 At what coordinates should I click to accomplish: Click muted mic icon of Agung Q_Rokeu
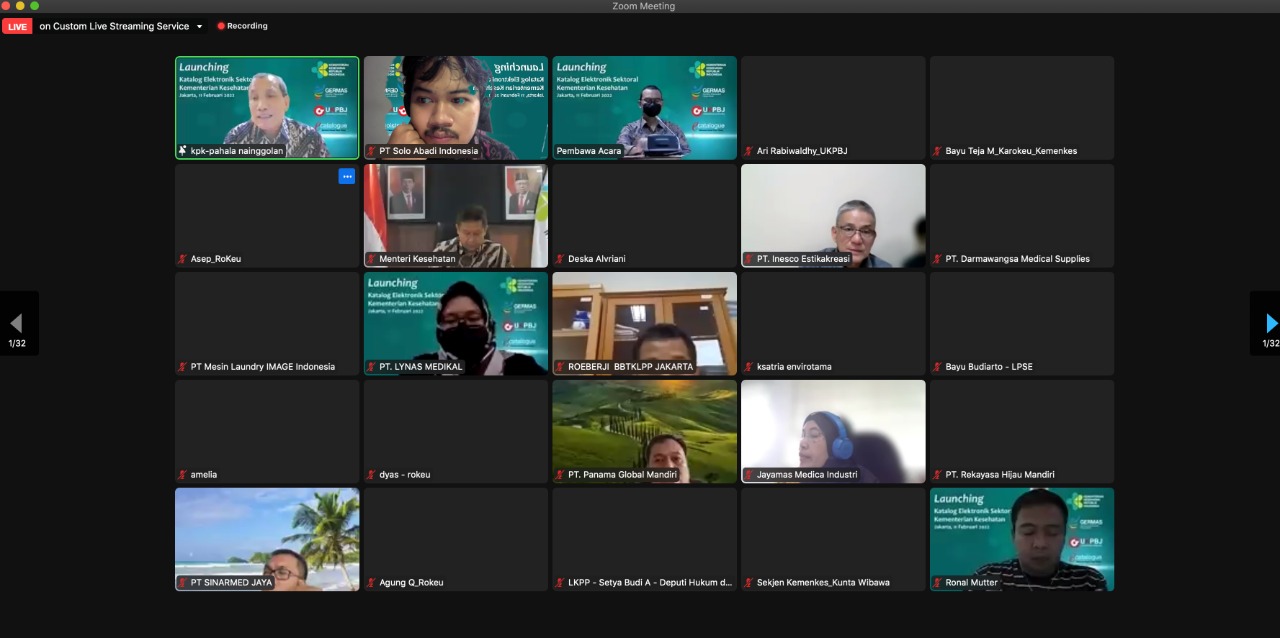[x=371, y=583]
